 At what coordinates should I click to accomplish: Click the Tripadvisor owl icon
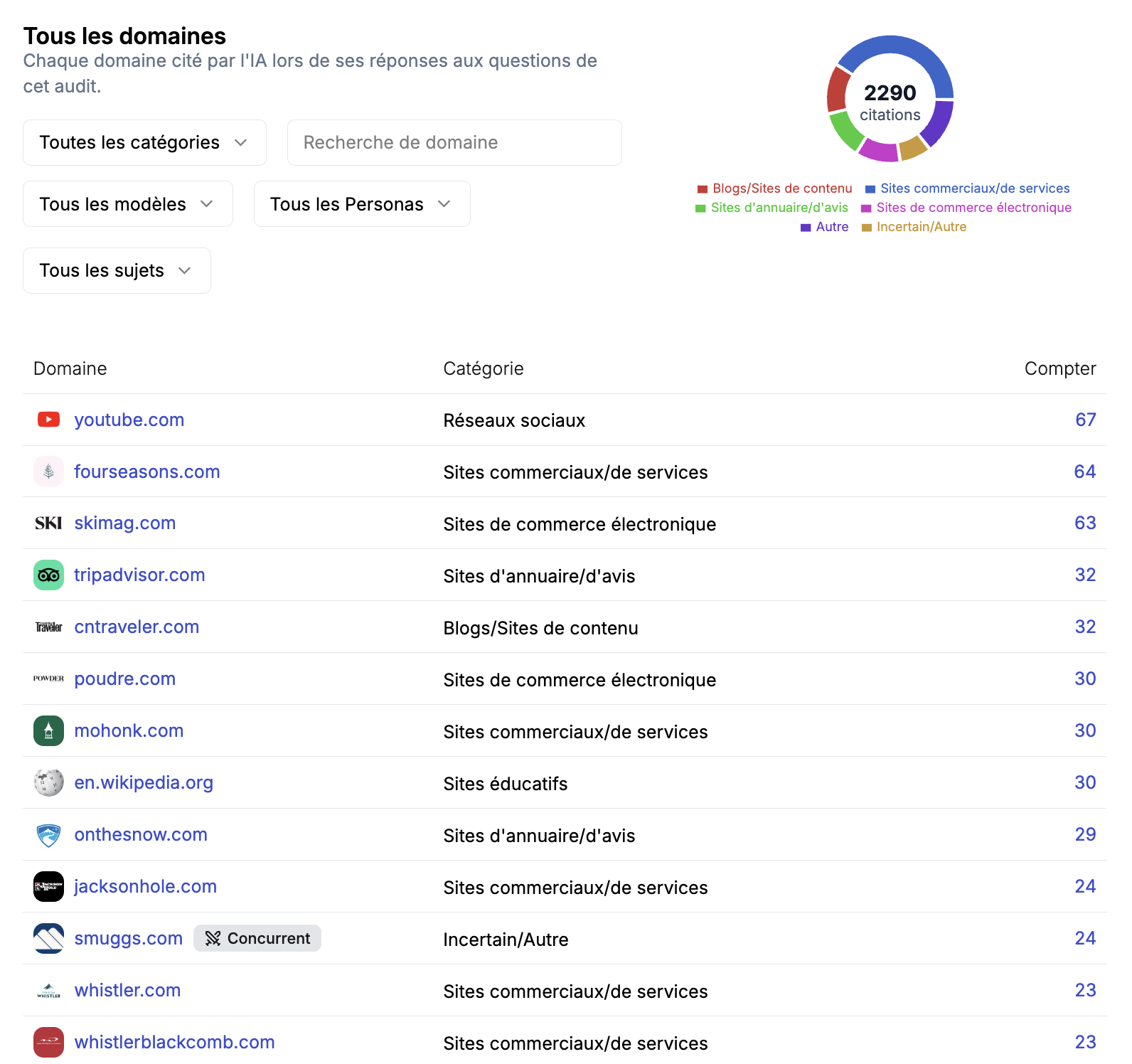(x=48, y=575)
